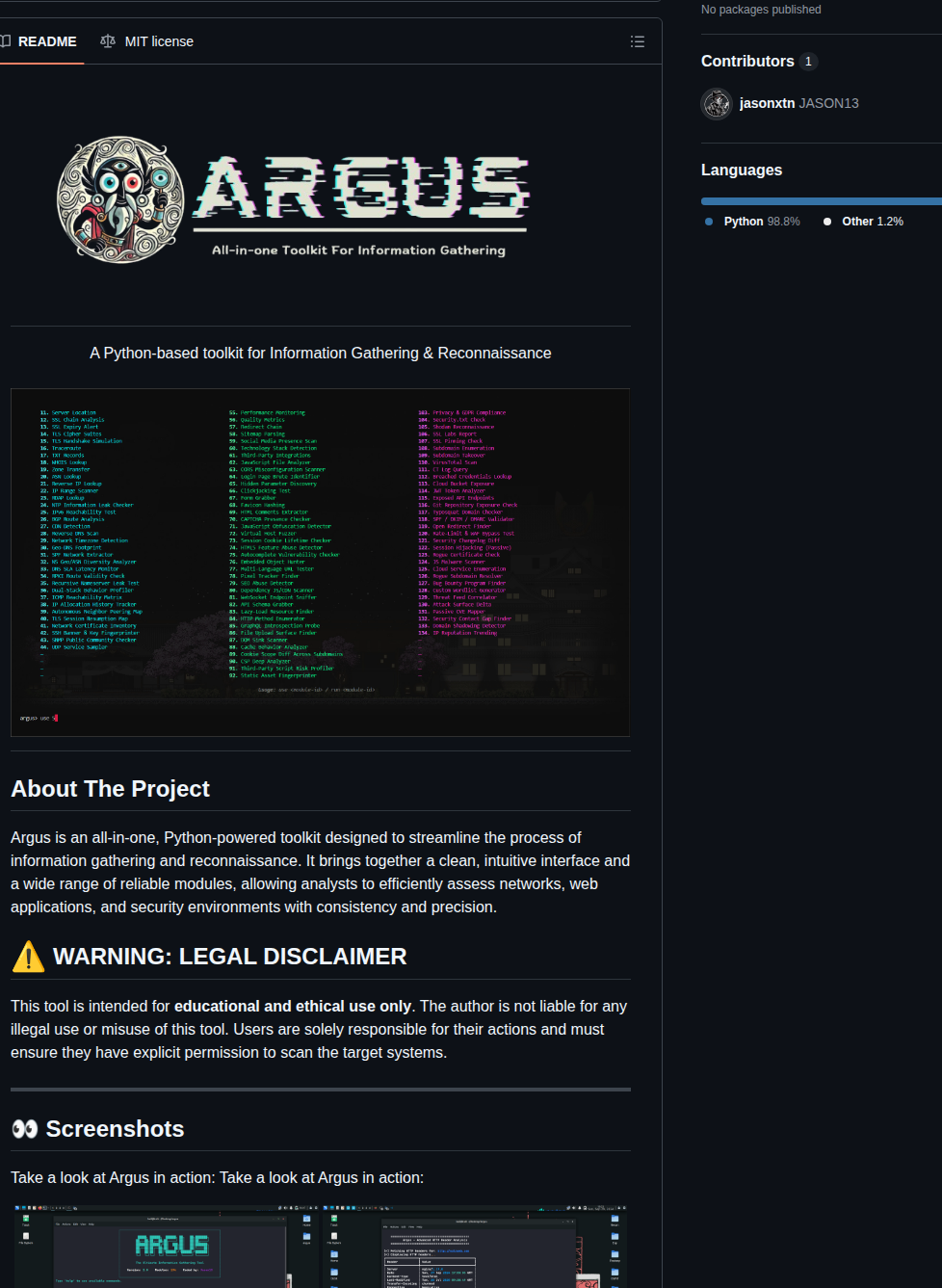Click the Argus owl emblem graphic
This screenshot has width=942, height=1288.
coord(119,199)
